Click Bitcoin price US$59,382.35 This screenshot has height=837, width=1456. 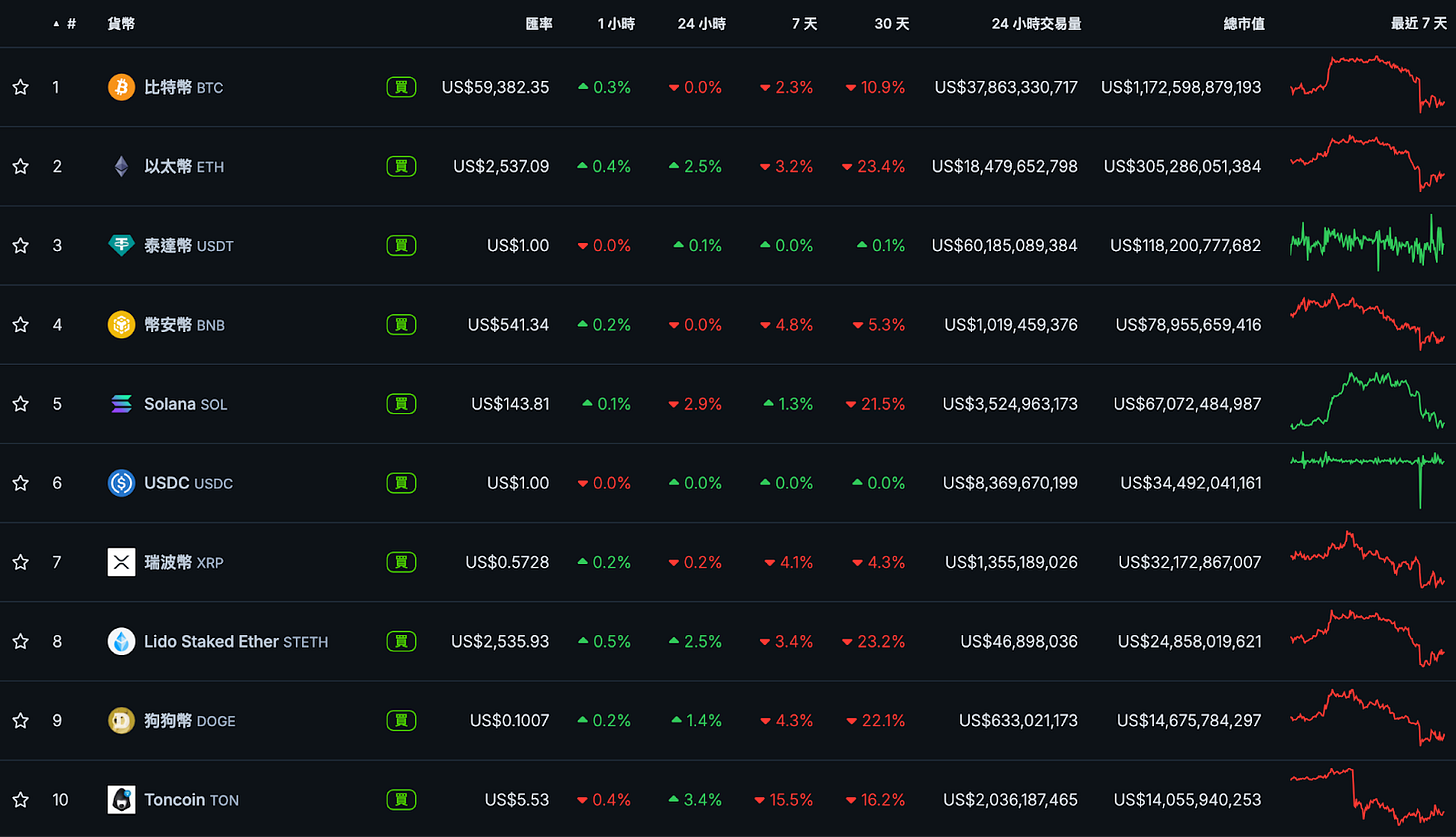495,87
